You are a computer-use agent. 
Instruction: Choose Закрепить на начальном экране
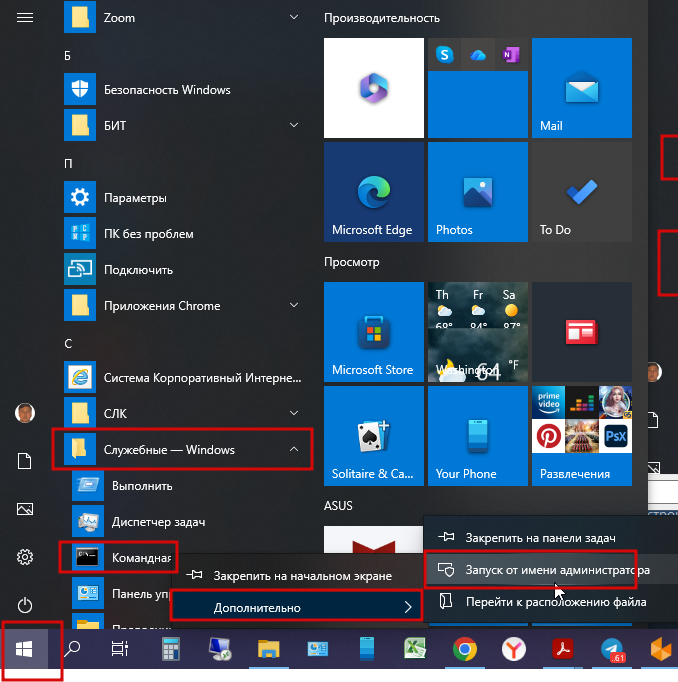click(x=297, y=576)
